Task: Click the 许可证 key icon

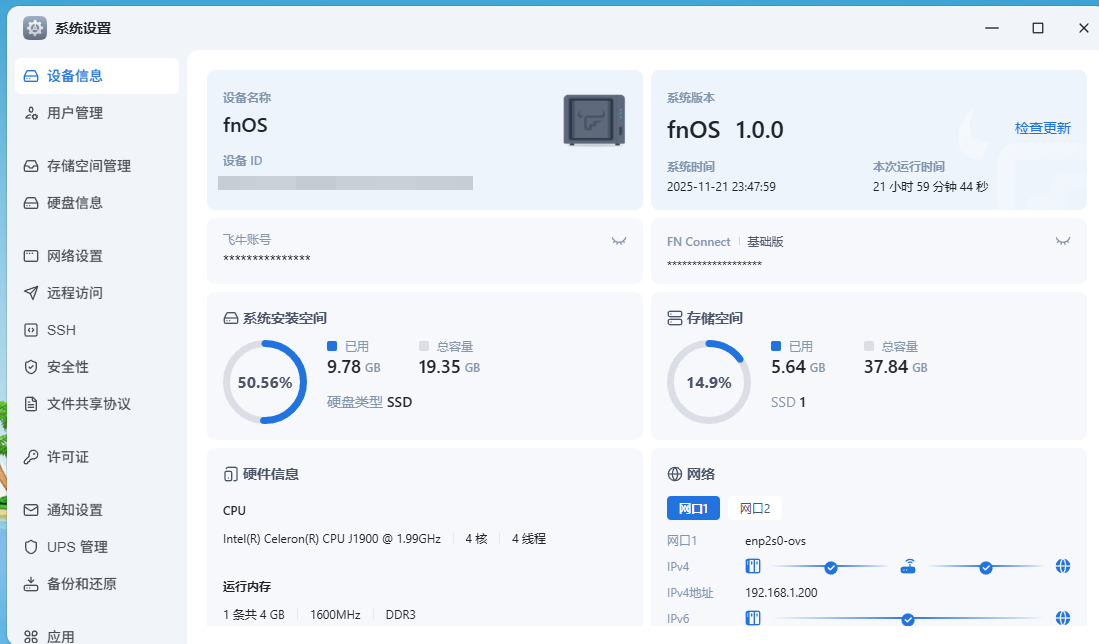Action: pos(31,457)
